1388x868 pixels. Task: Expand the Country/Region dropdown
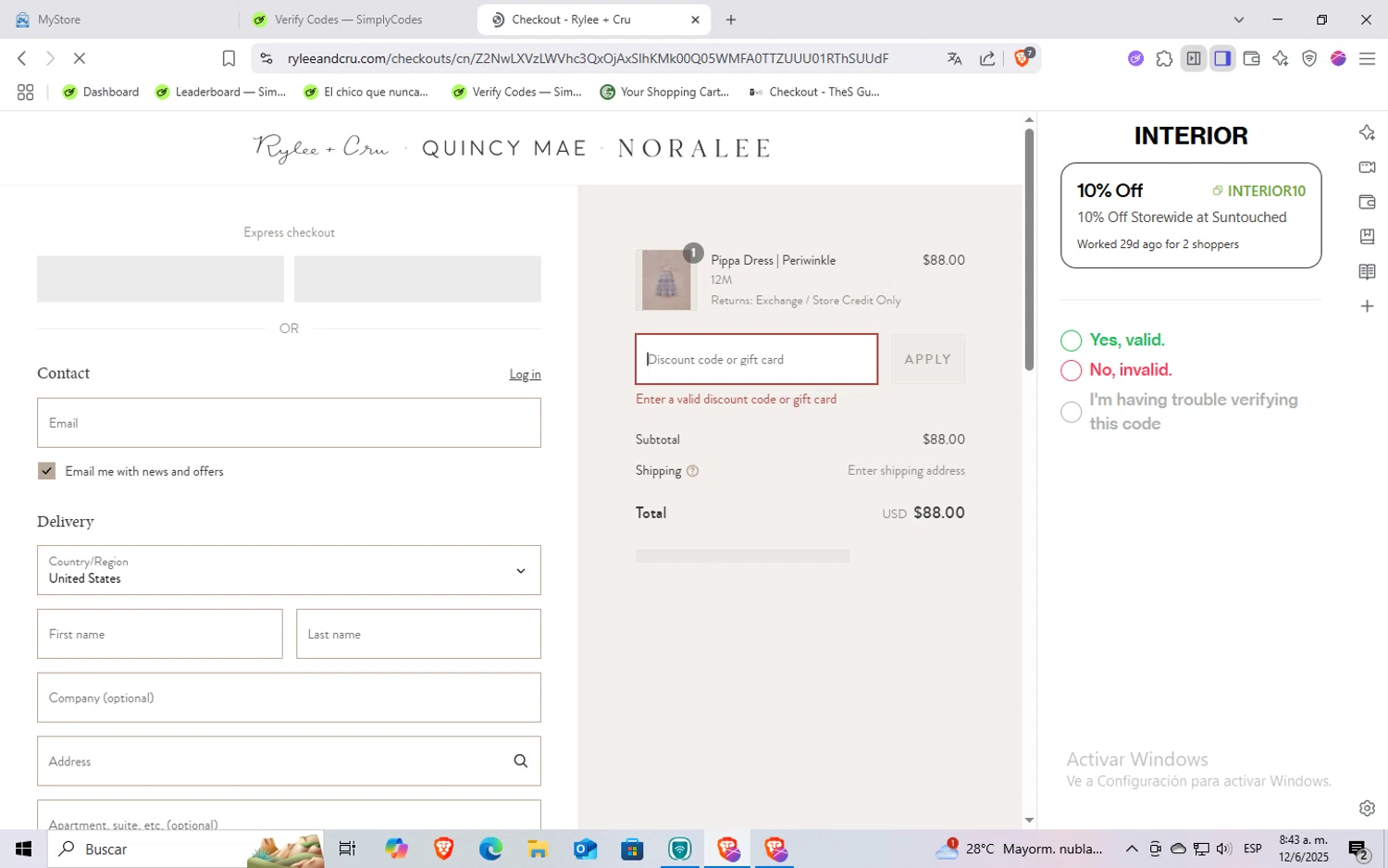[x=289, y=570]
